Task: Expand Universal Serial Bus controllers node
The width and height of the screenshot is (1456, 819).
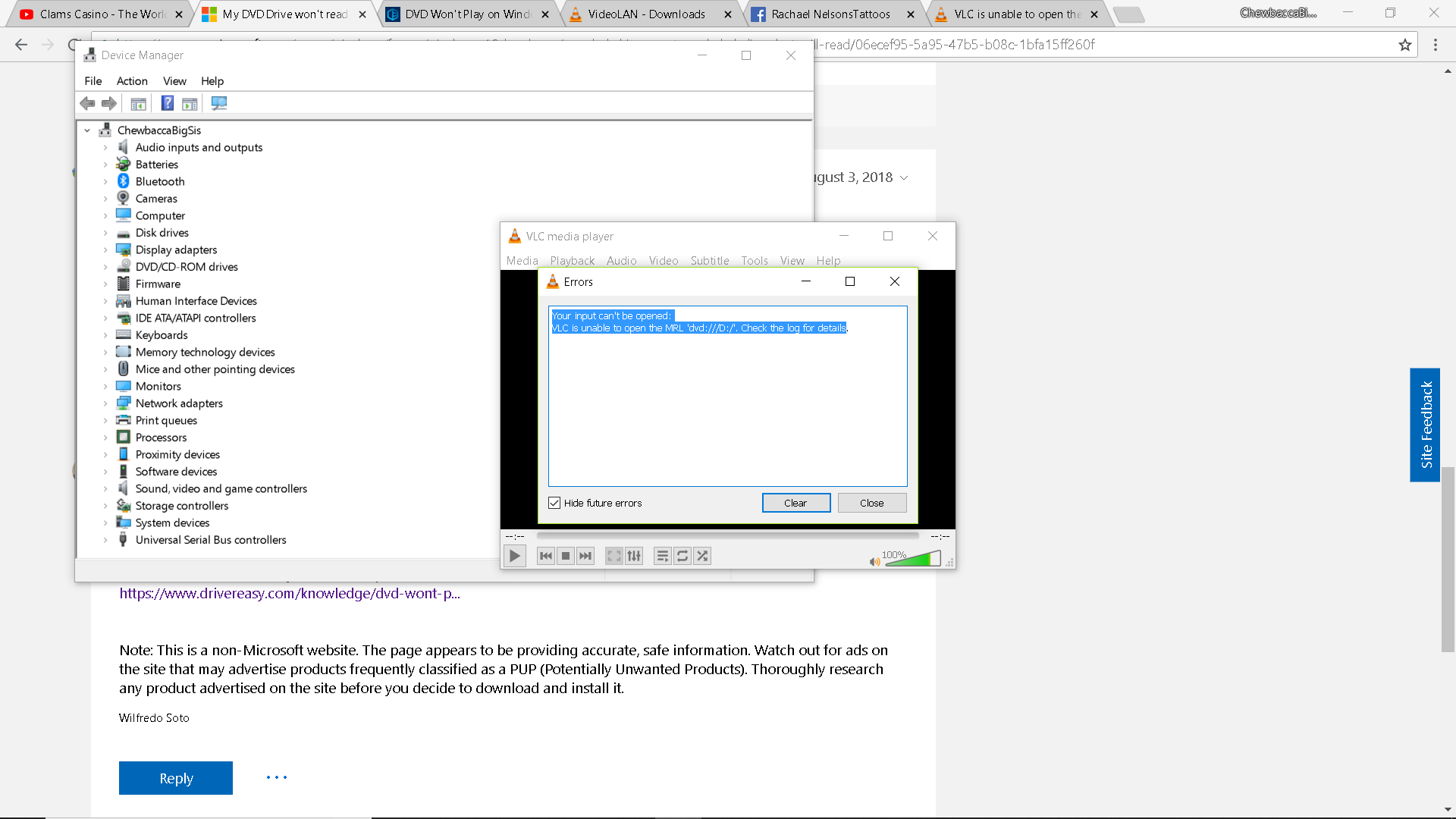Action: [105, 540]
